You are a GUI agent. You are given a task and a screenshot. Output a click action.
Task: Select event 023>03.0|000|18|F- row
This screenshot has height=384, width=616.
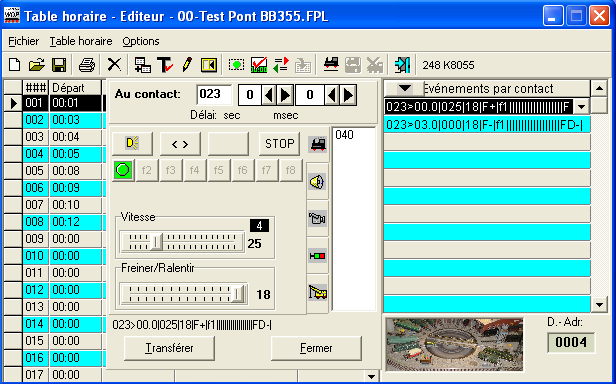[x=487, y=125]
